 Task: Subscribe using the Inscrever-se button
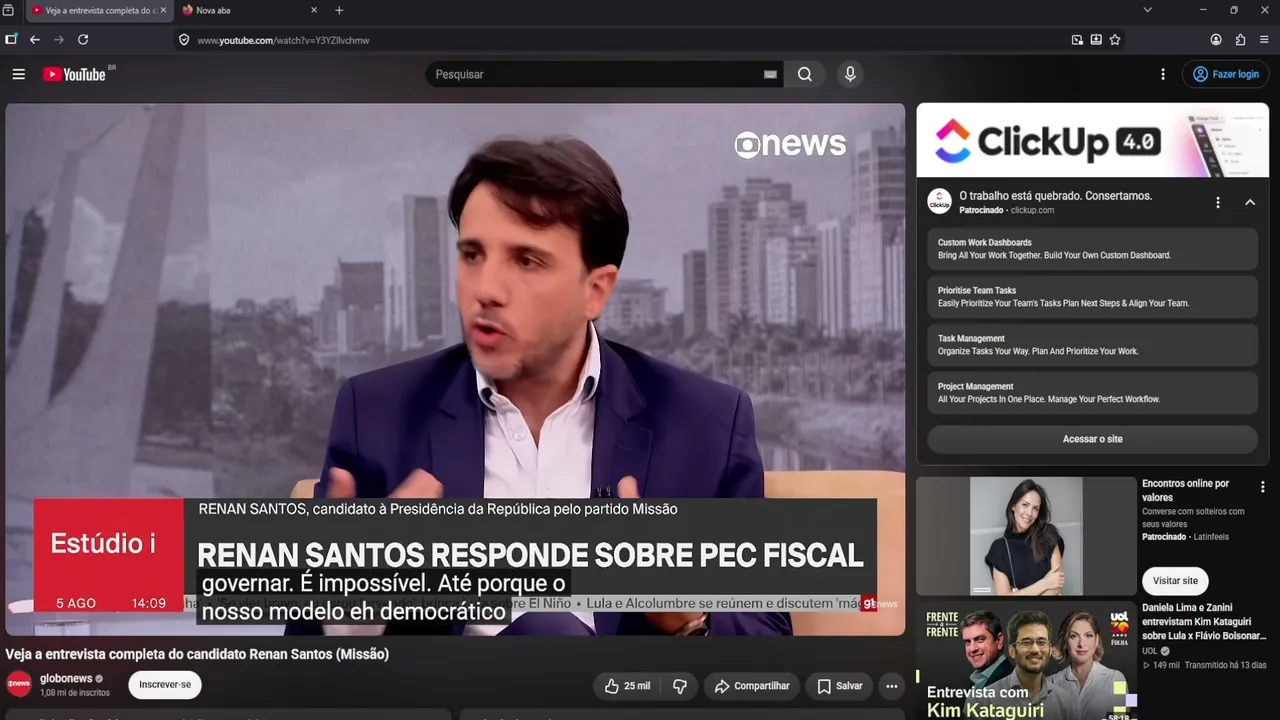click(x=165, y=685)
